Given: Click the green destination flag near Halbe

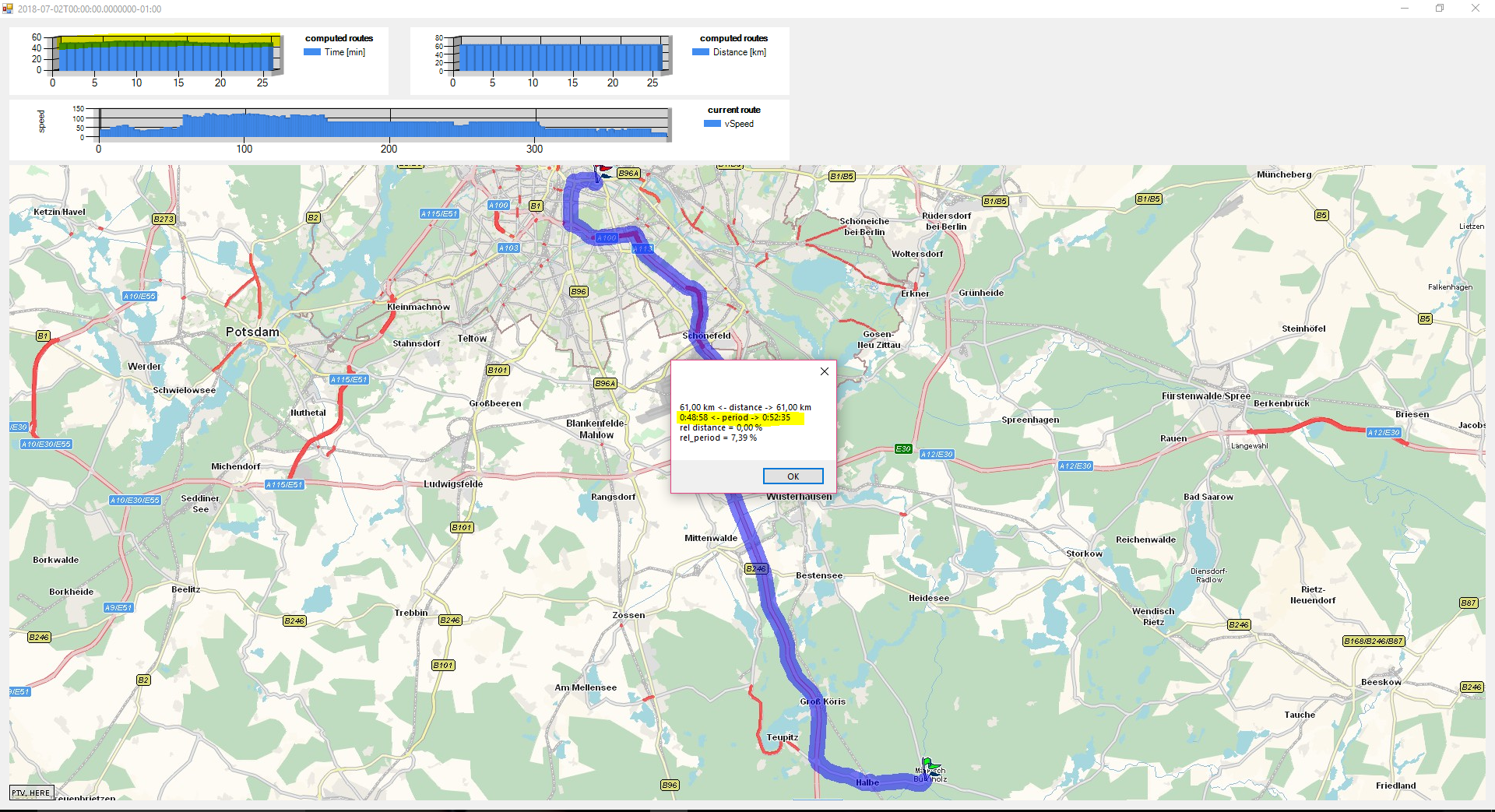Looking at the screenshot, I should point(929,765).
